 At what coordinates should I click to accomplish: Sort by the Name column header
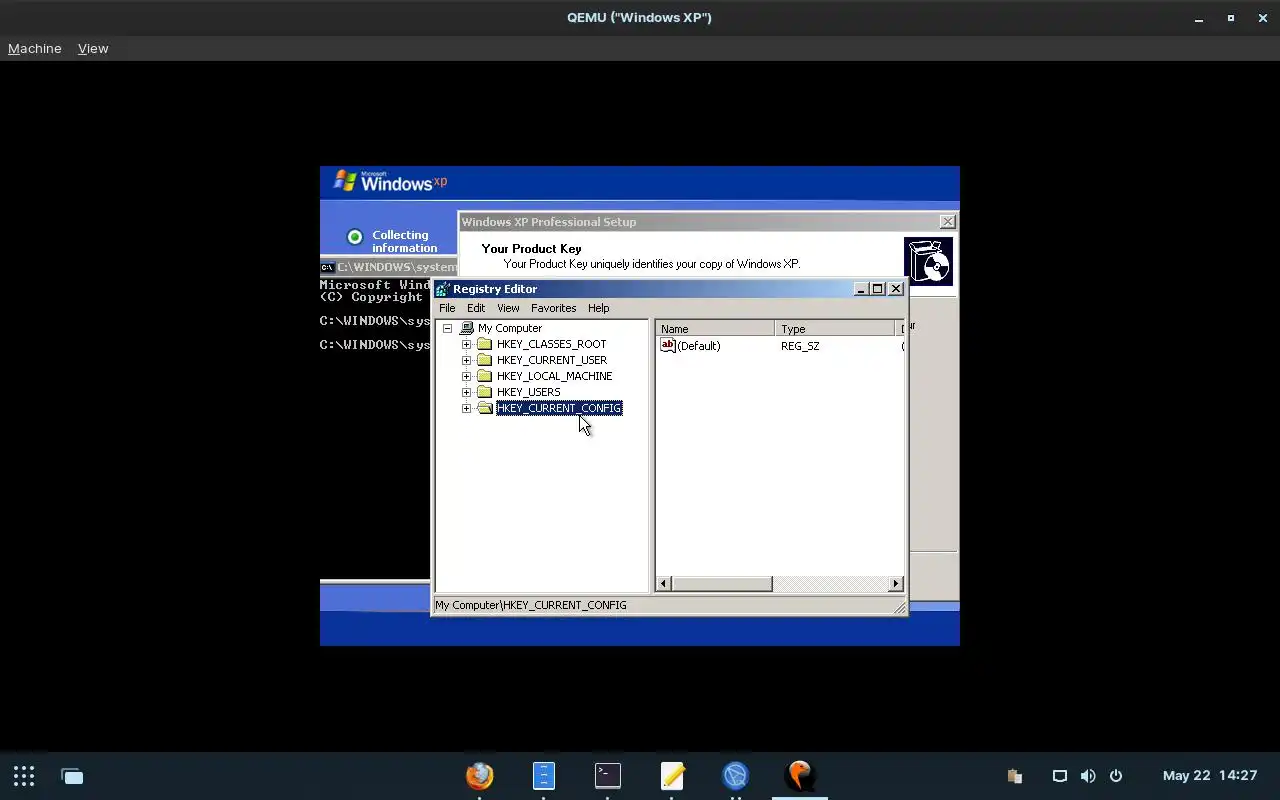coord(715,328)
